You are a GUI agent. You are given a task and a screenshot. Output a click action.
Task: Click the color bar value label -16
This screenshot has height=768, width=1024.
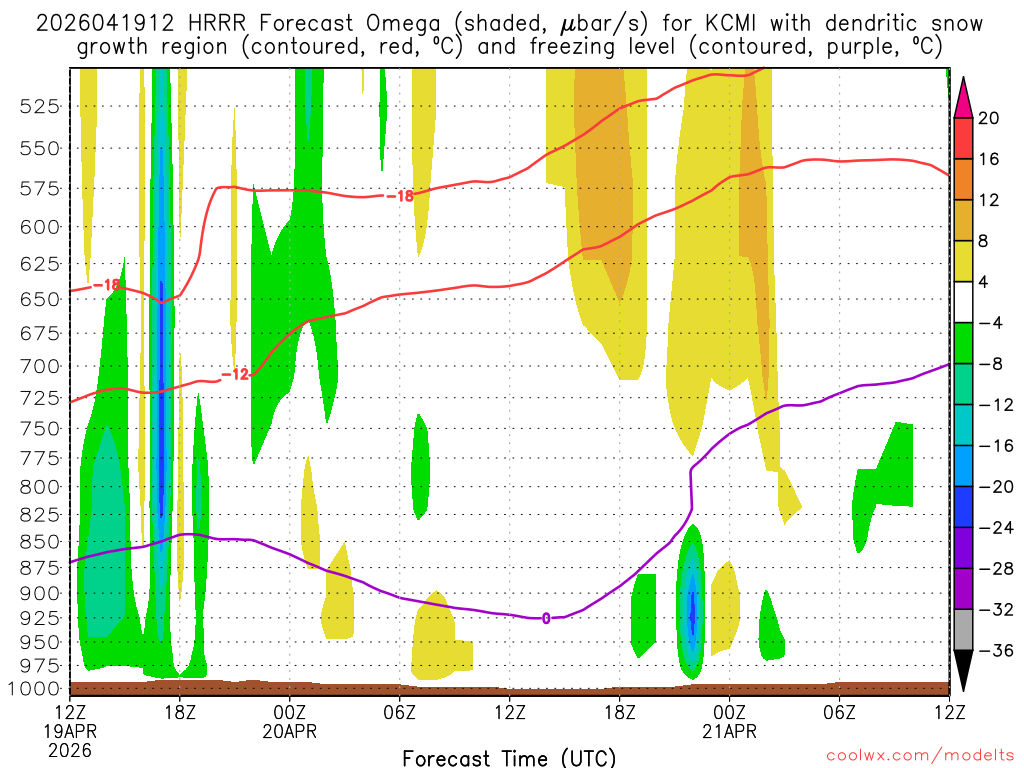click(995, 446)
